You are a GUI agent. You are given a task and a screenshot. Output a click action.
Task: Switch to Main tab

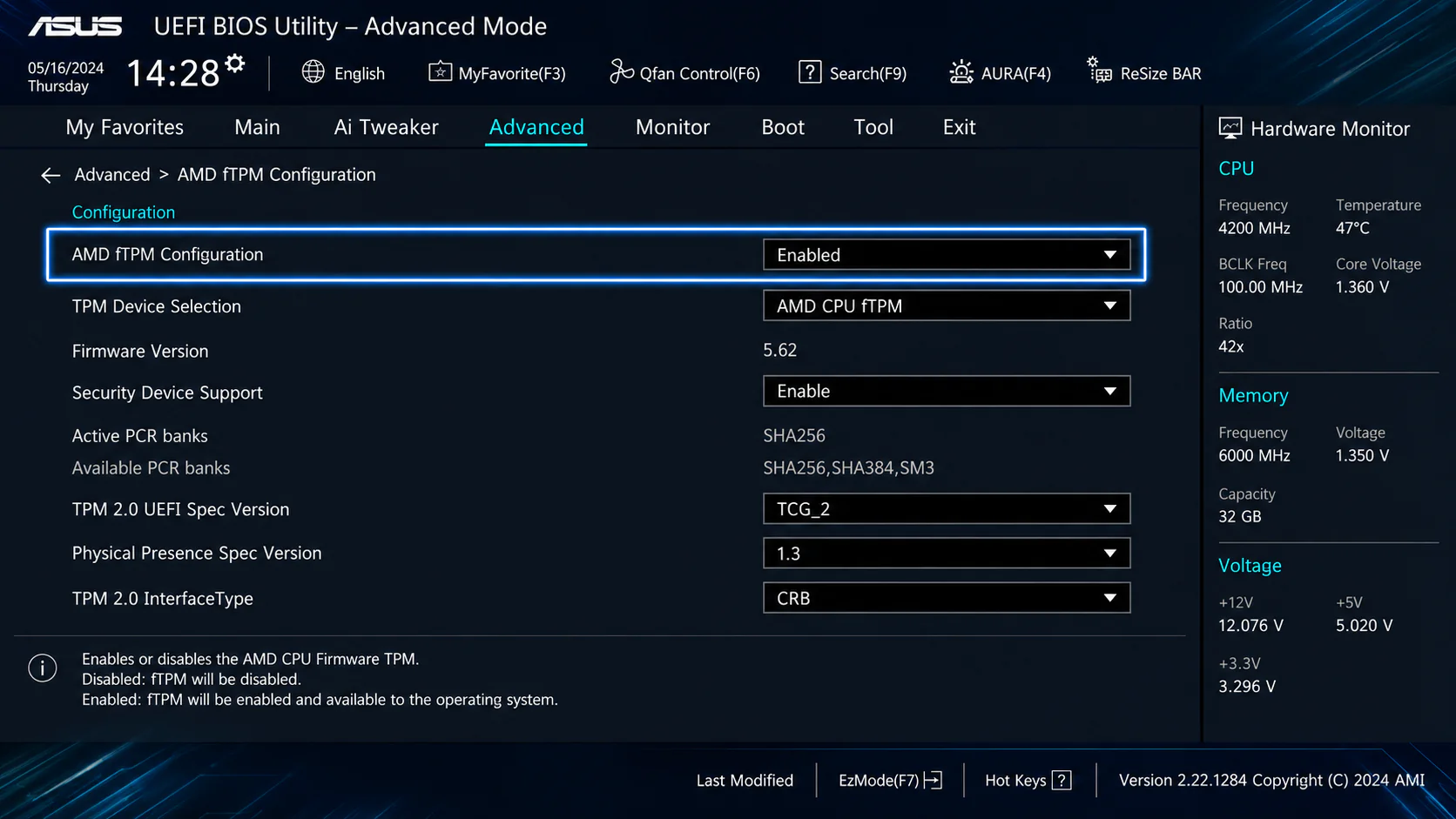[x=257, y=127]
